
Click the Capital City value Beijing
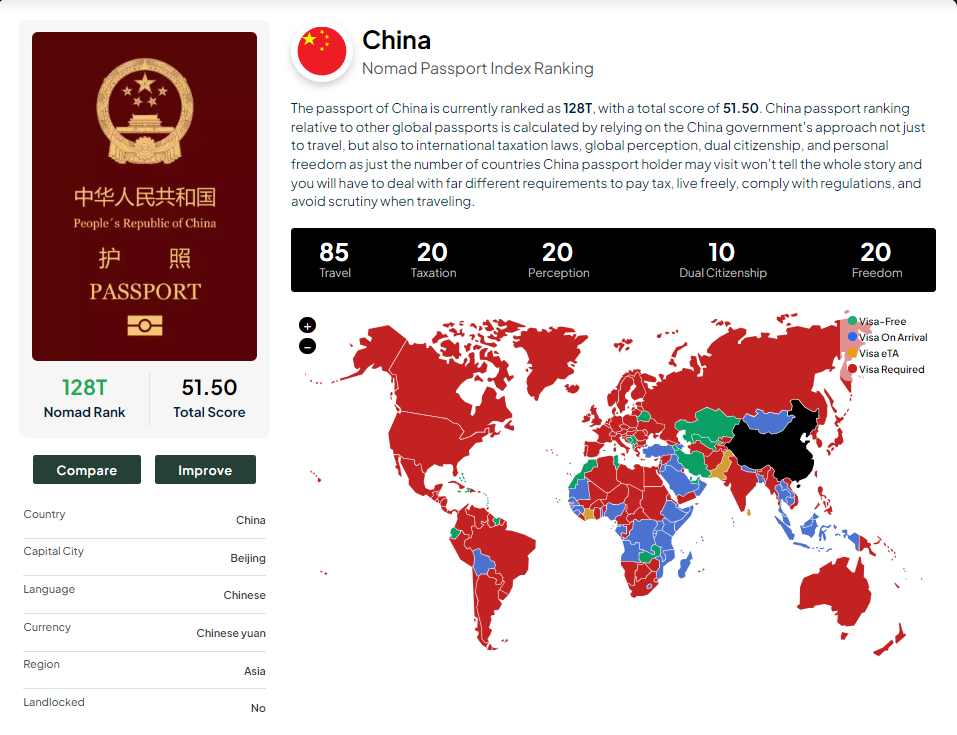click(x=248, y=558)
